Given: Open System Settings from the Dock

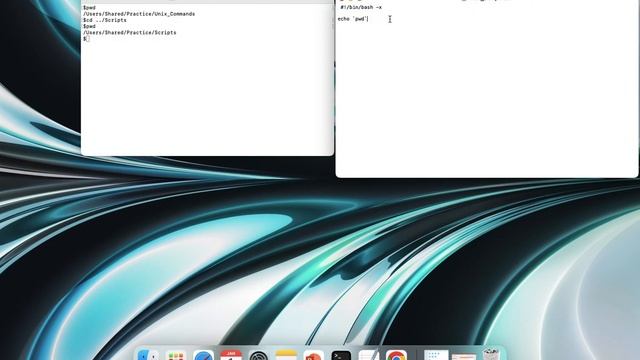Looking at the screenshot, I should pyautogui.click(x=259, y=355).
